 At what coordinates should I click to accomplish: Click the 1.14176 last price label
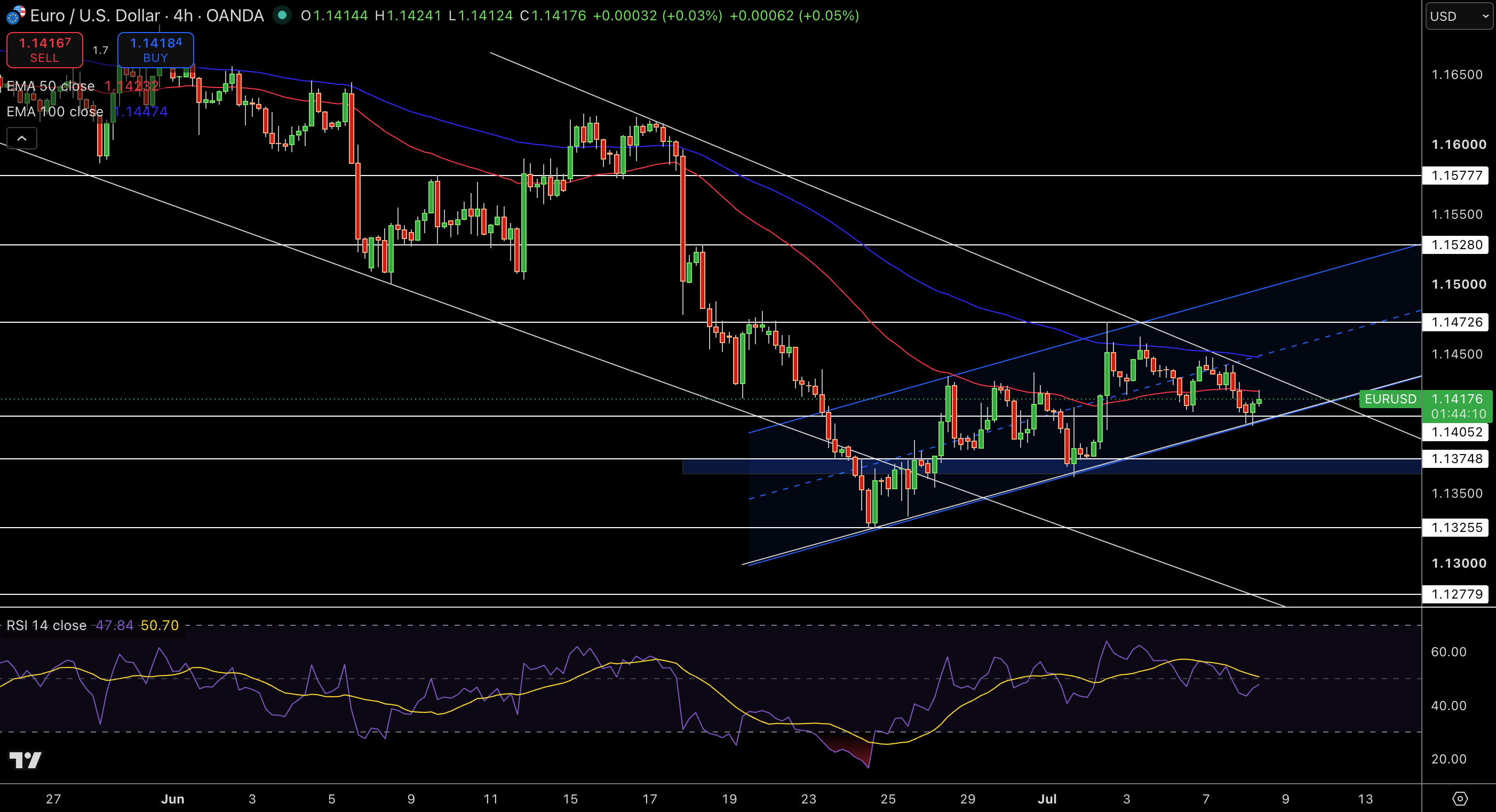pos(1458,399)
